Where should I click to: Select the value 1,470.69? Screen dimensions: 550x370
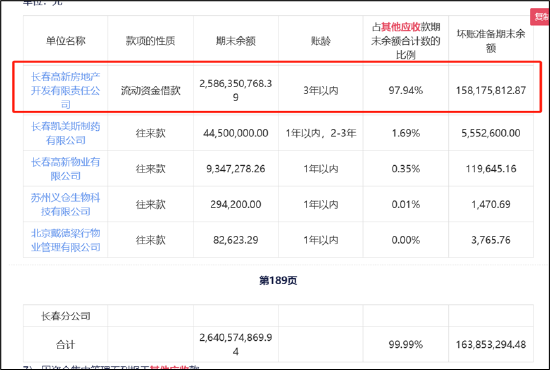(x=491, y=204)
